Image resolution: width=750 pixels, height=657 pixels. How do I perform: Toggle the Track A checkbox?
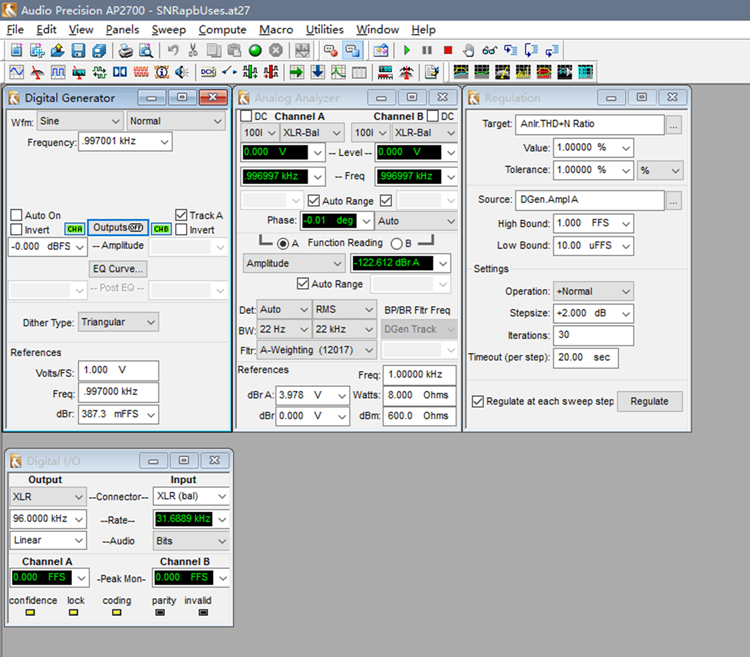point(181,215)
